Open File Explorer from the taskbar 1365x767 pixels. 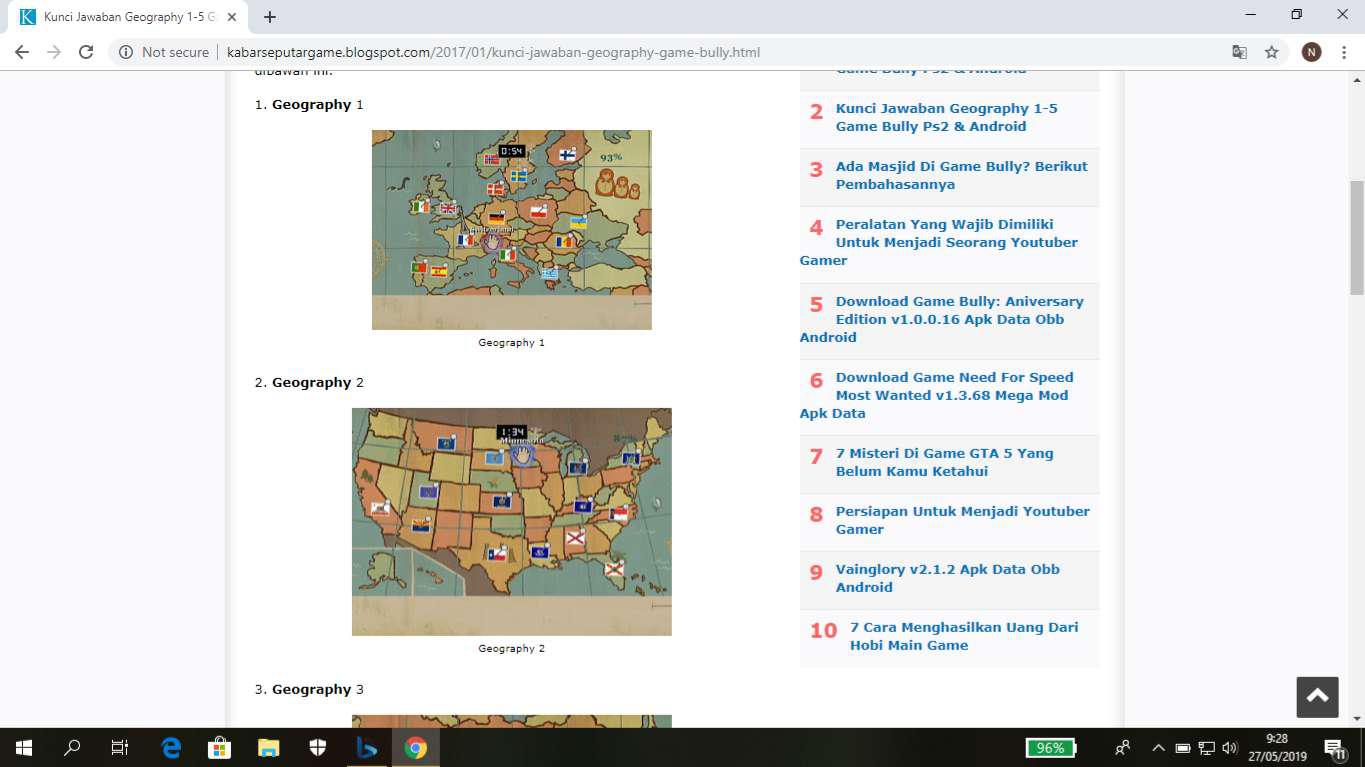pyautogui.click(x=269, y=748)
